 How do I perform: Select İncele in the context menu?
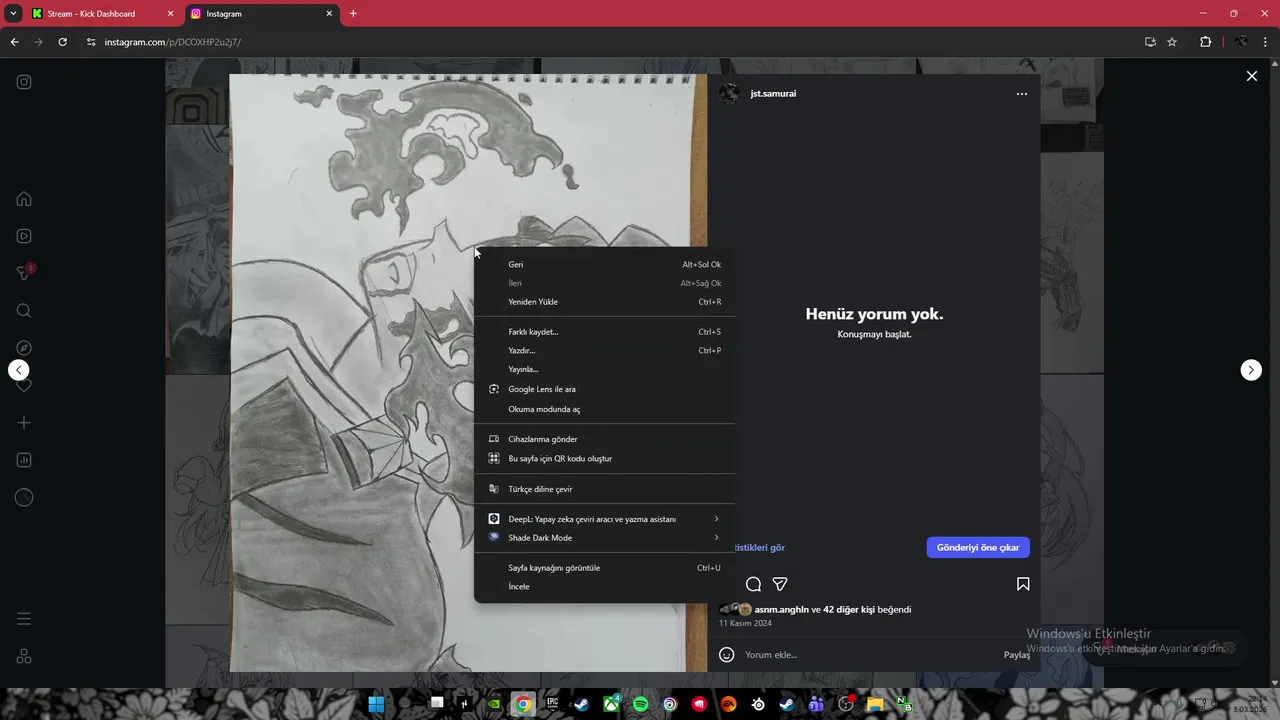tap(604, 587)
